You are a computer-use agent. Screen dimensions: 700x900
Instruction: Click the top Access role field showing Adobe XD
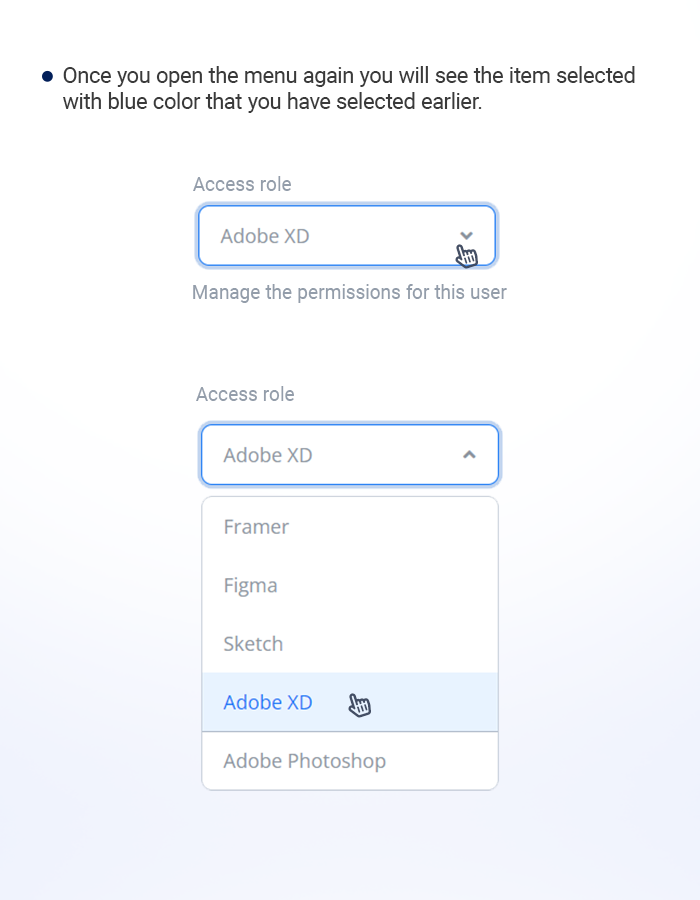(346, 235)
